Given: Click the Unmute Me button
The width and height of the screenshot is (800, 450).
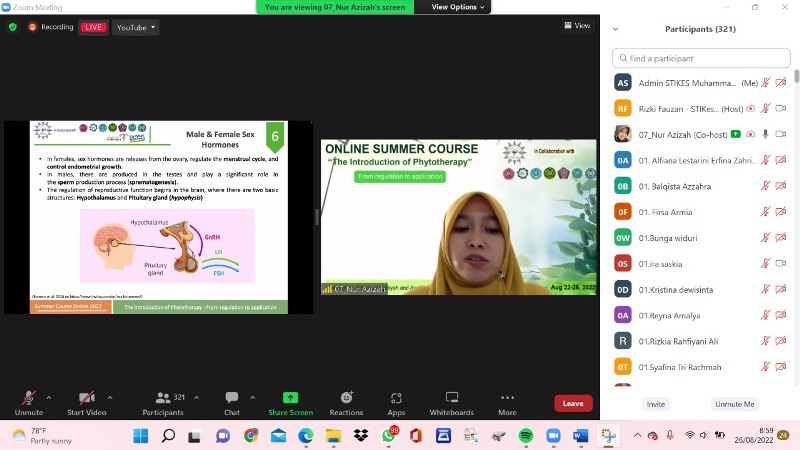Looking at the screenshot, I should [x=734, y=404].
